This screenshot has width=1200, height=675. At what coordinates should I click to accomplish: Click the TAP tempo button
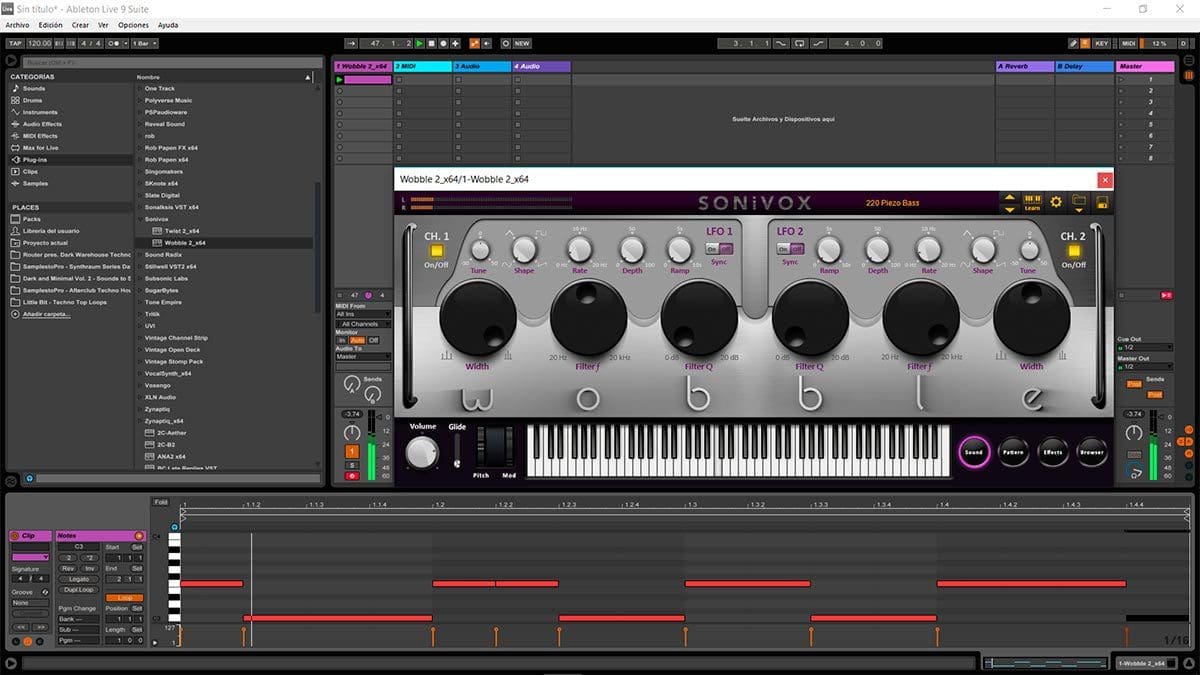point(15,43)
